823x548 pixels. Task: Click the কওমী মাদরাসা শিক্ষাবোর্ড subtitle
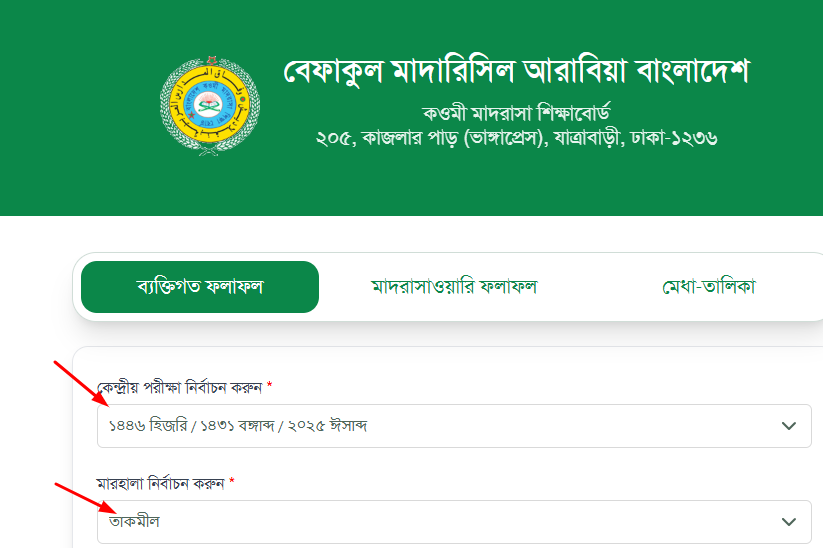pyautogui.click(x=516, y=113)
